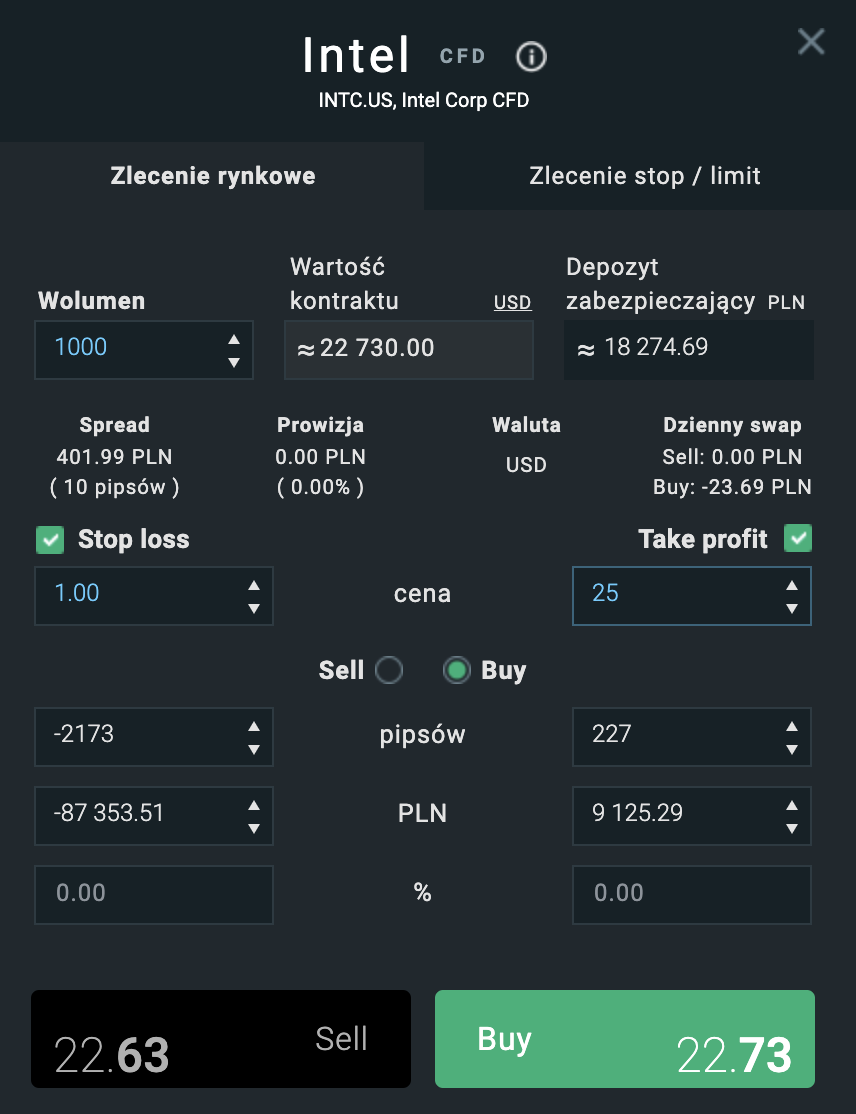Increase the Take profit PLN amount
The width and height of the screenshot is (856, 1114).
coord(792,805)
